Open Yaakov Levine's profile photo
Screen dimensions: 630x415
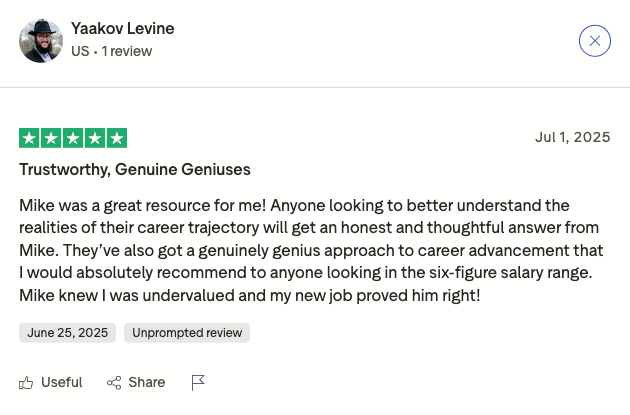coord(41,41)
